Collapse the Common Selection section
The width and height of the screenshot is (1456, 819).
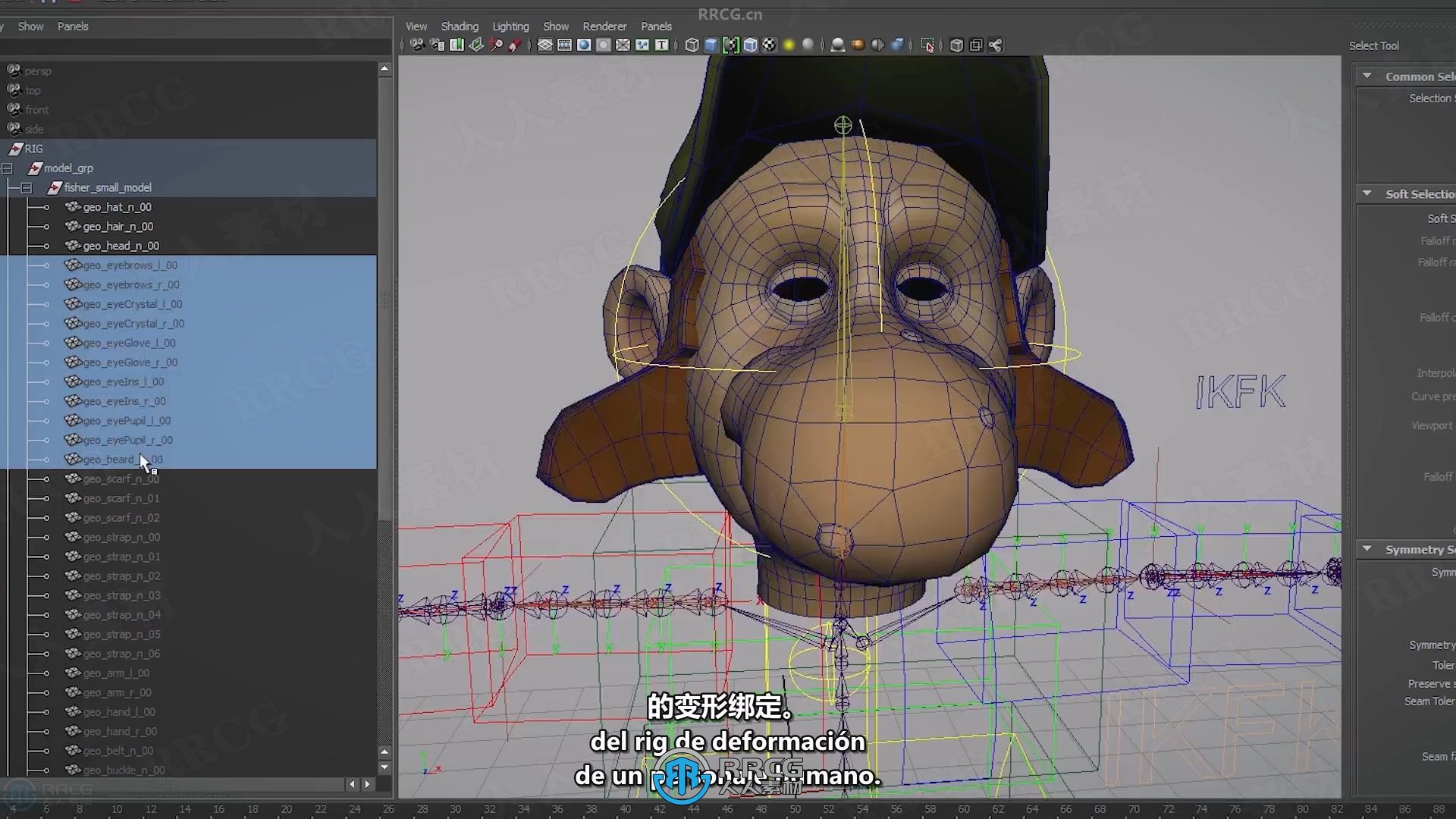pos(1367,76)
